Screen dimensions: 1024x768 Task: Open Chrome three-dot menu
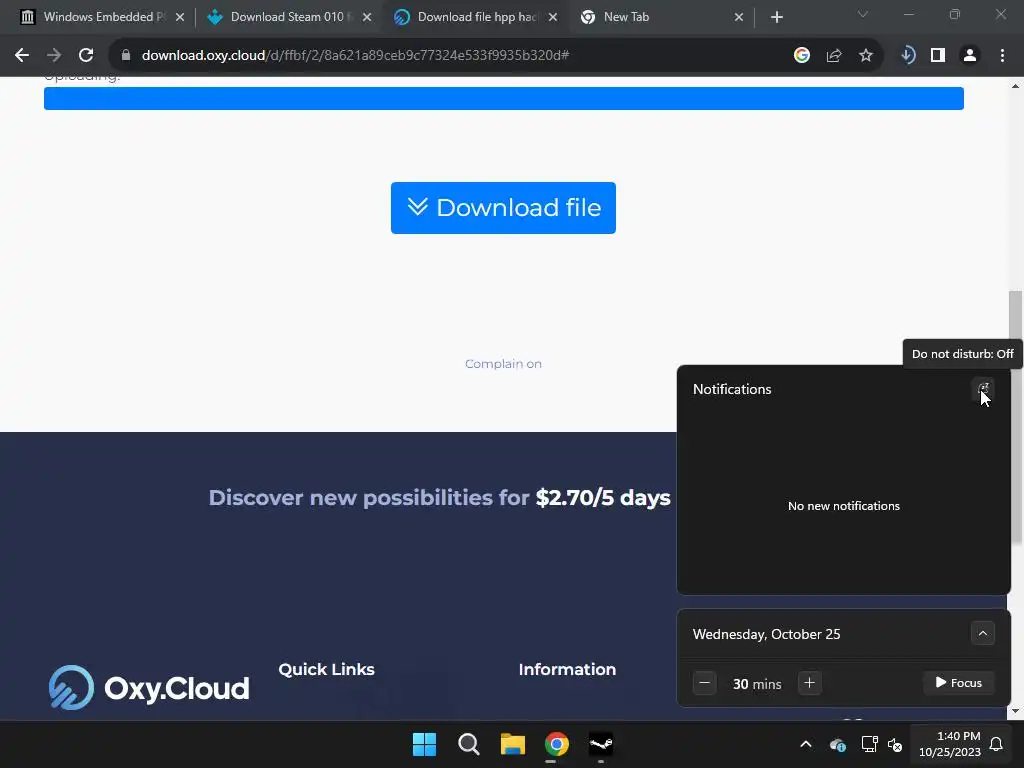click(1002, 56)
